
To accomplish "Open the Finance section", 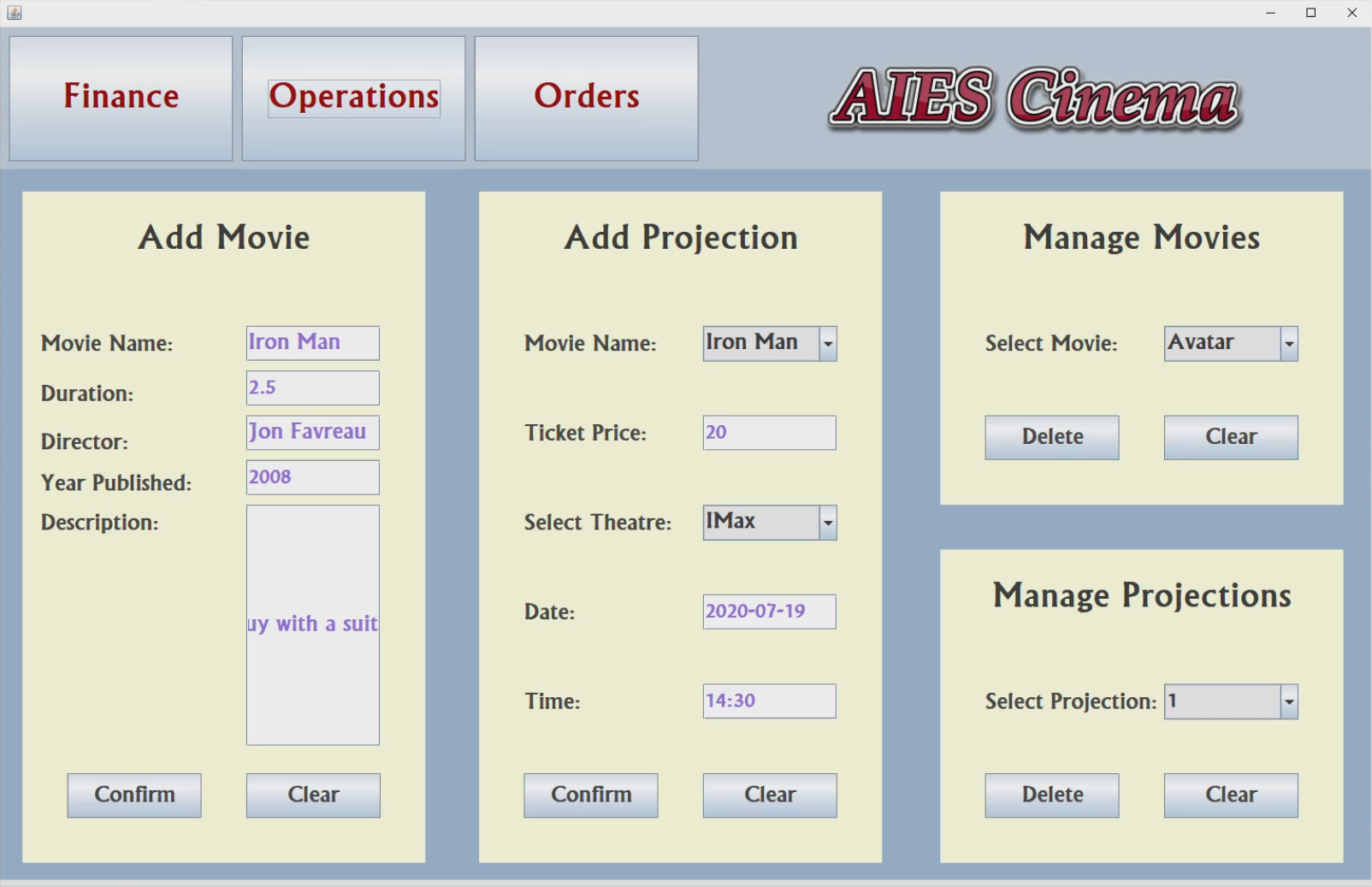I will (x=121, y=98).
